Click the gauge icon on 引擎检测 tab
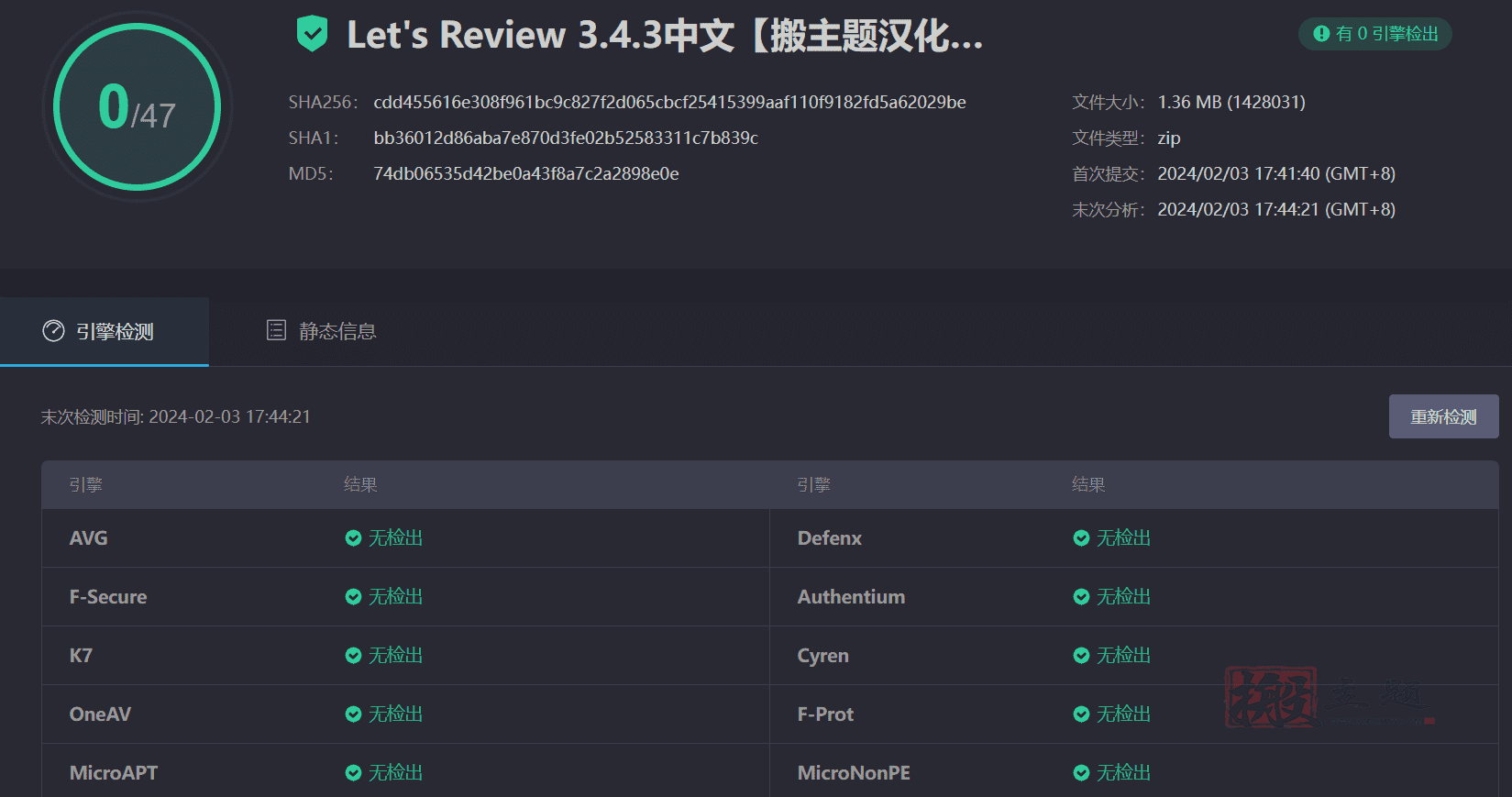The height and width of the screenshot is (797, 1512). click(54, 331)
